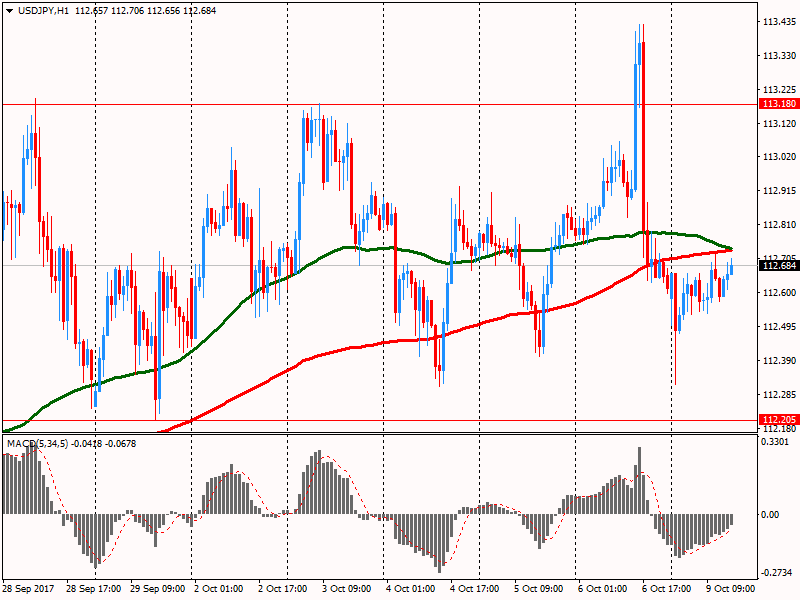The width and height of the screenshot is (800, 600).
Task: Select the 113.020 price scale value
Action: [780, 157]
